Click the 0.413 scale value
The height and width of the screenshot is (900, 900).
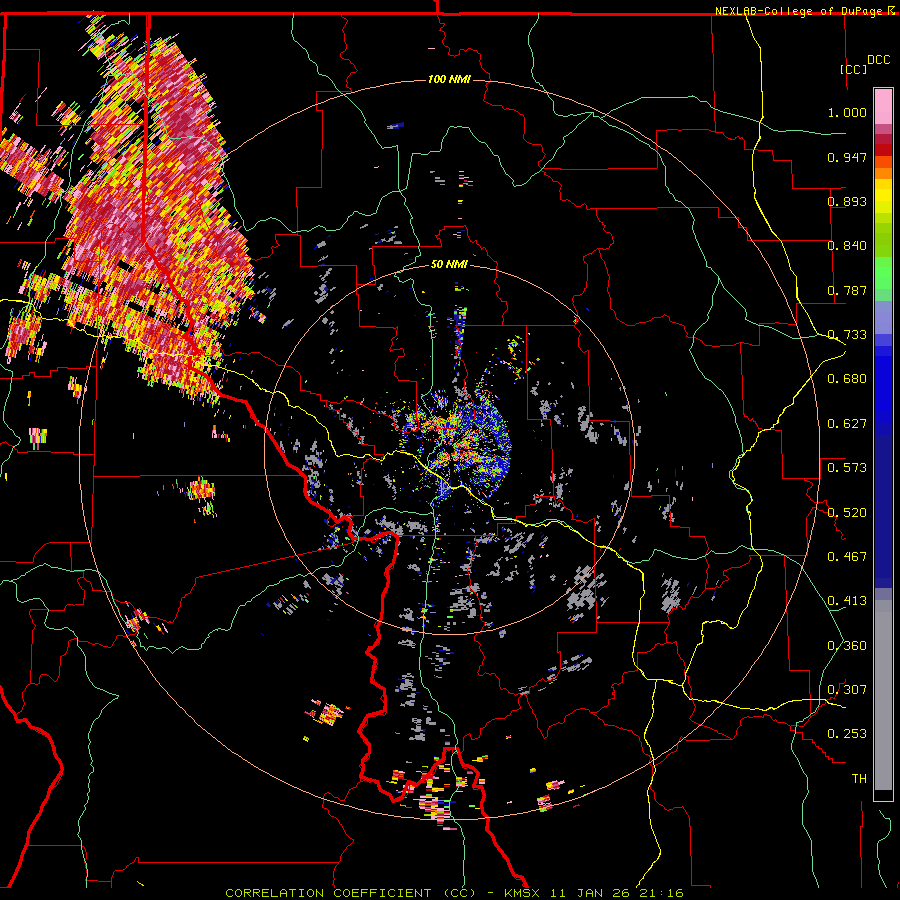tap(847, 601)
